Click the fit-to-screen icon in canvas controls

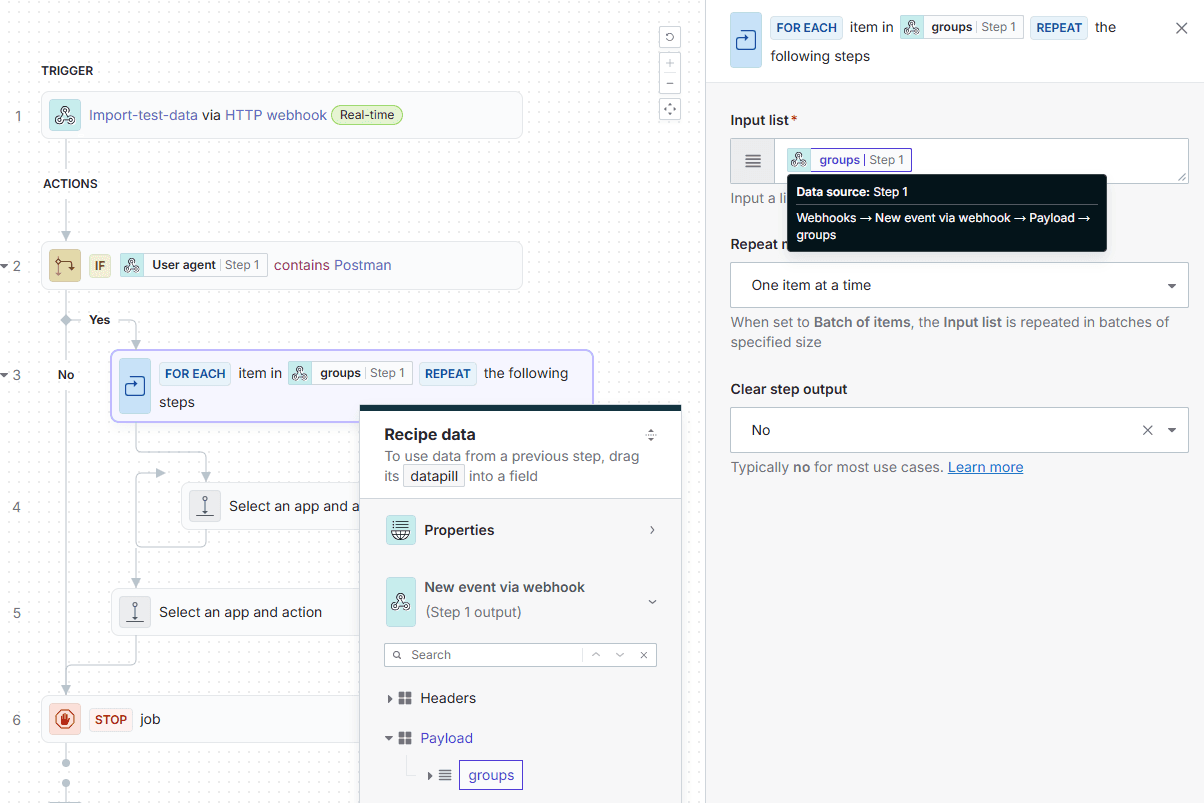click(669, 109)
